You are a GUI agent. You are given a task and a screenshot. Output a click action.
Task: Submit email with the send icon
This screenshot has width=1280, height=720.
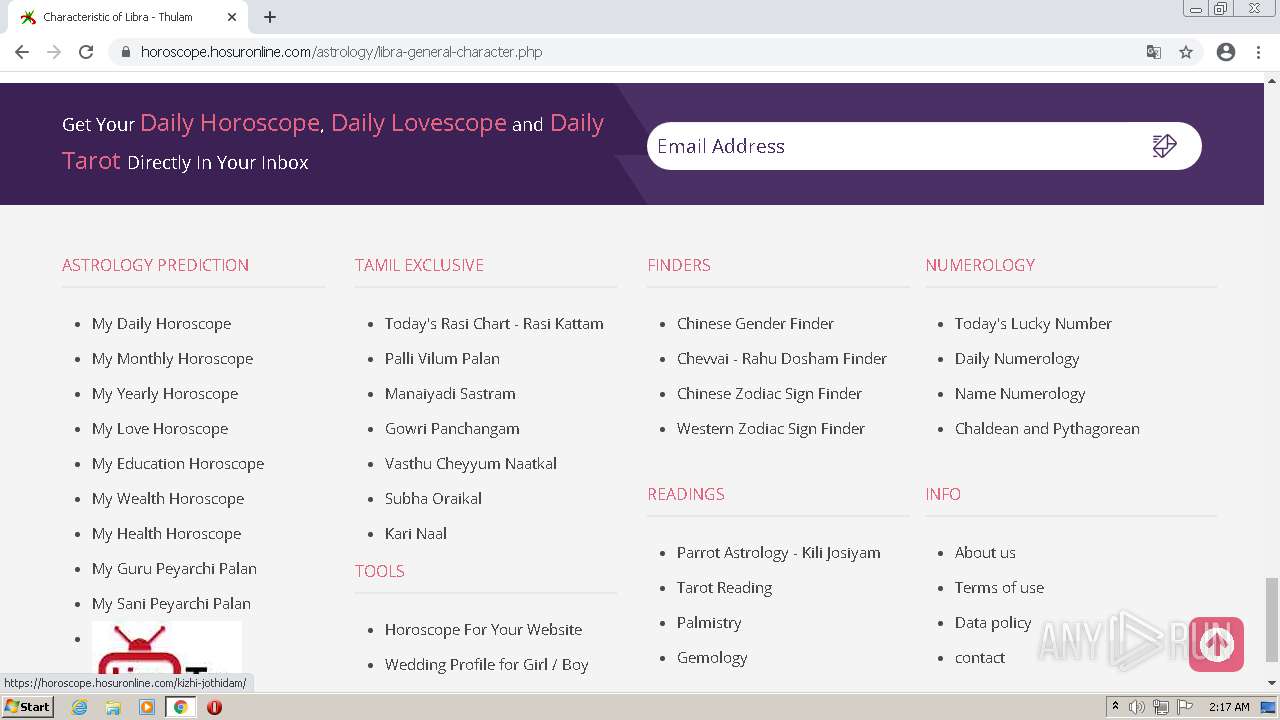(x=1165, y=146)
